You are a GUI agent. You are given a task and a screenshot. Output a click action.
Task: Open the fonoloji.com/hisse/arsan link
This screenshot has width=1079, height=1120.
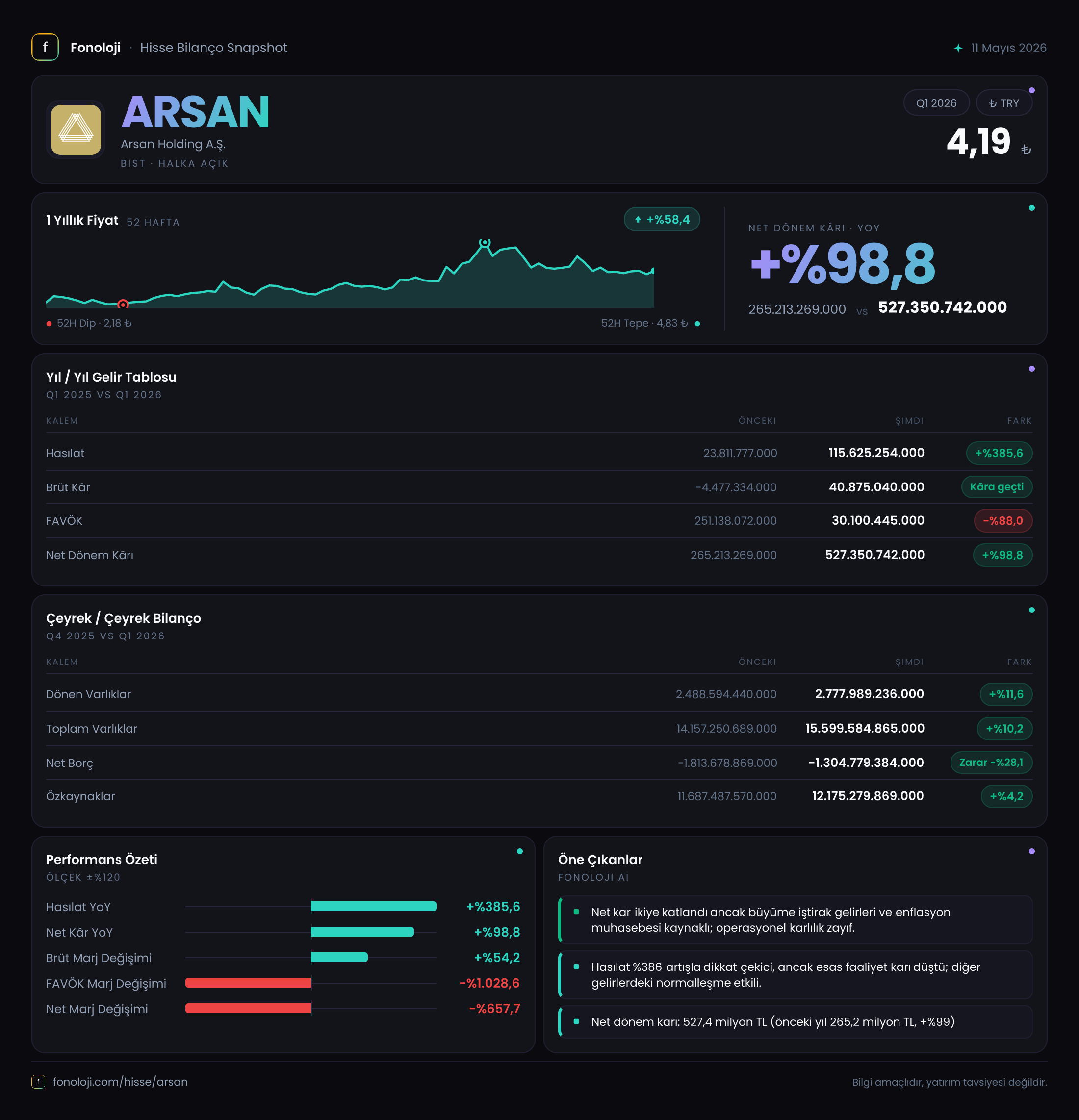coord(120,1082)
